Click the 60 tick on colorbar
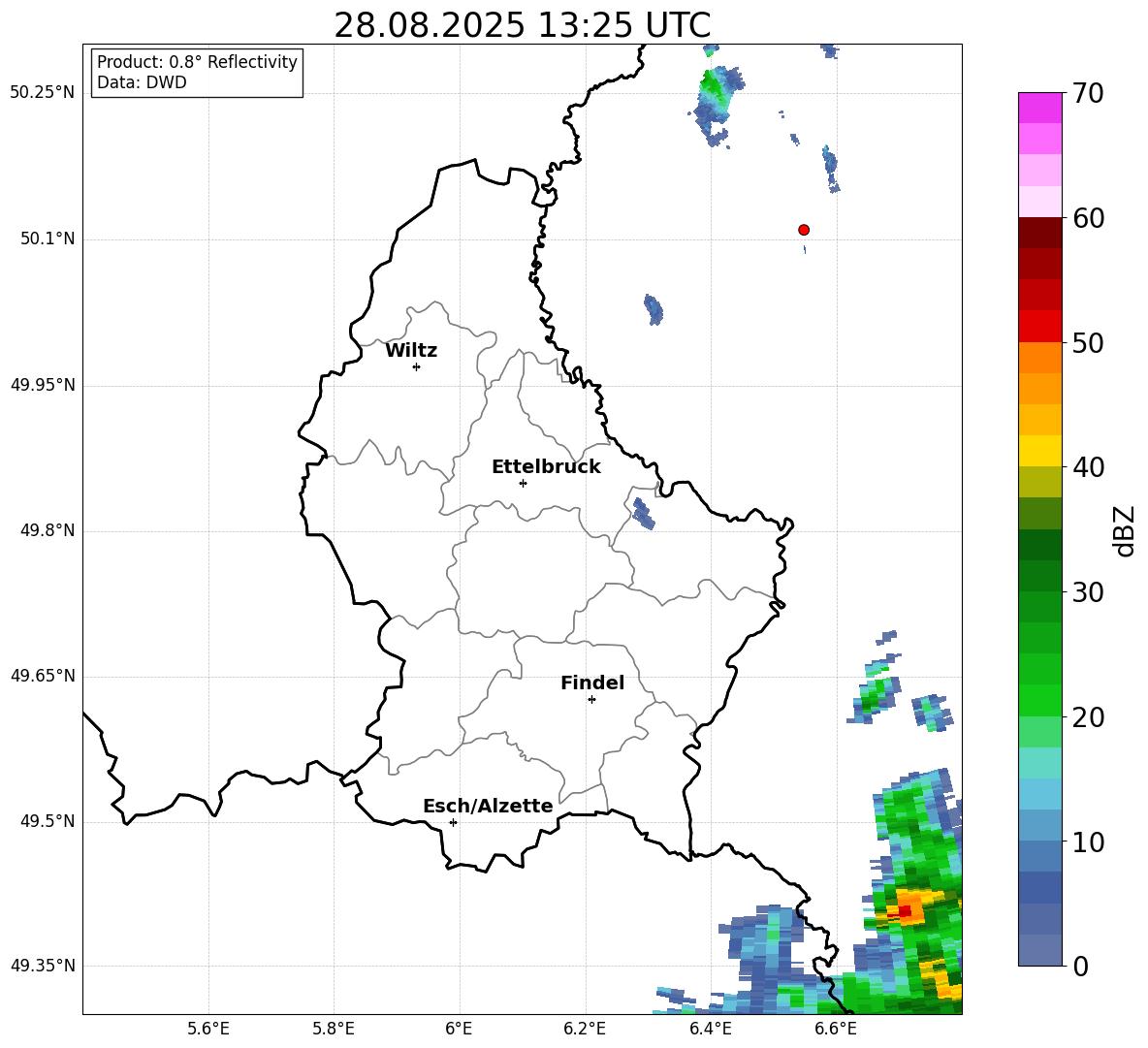 click(x=1088, y=218)
